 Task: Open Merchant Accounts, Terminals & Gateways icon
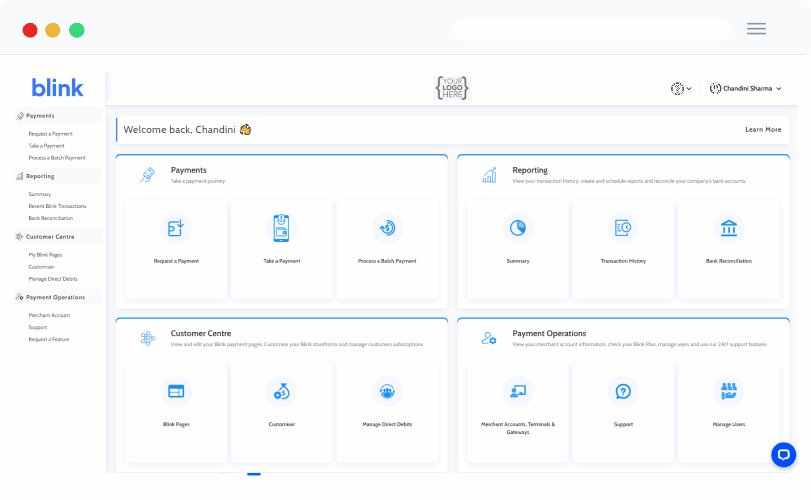518,391
